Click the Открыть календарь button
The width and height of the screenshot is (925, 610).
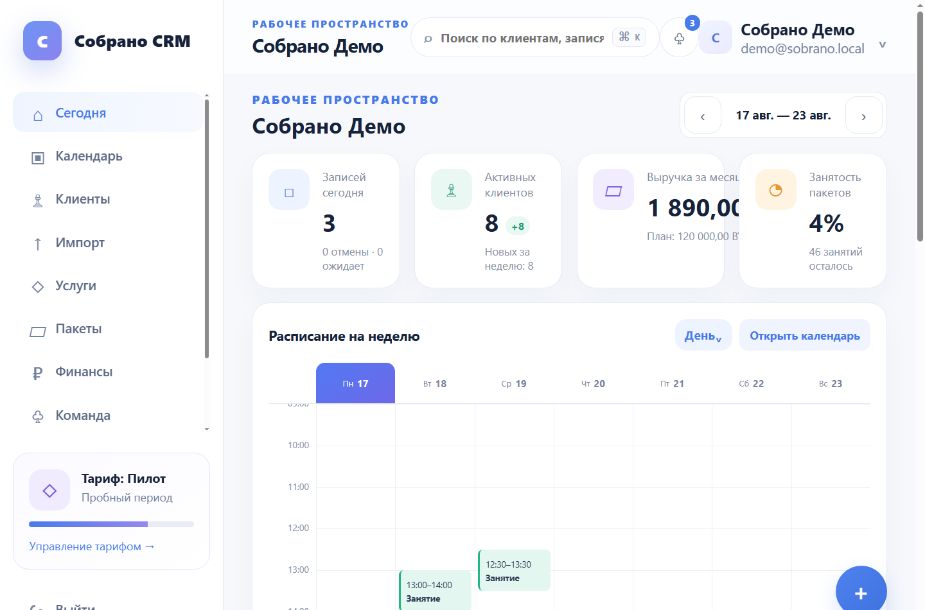(x=805, y=335)
